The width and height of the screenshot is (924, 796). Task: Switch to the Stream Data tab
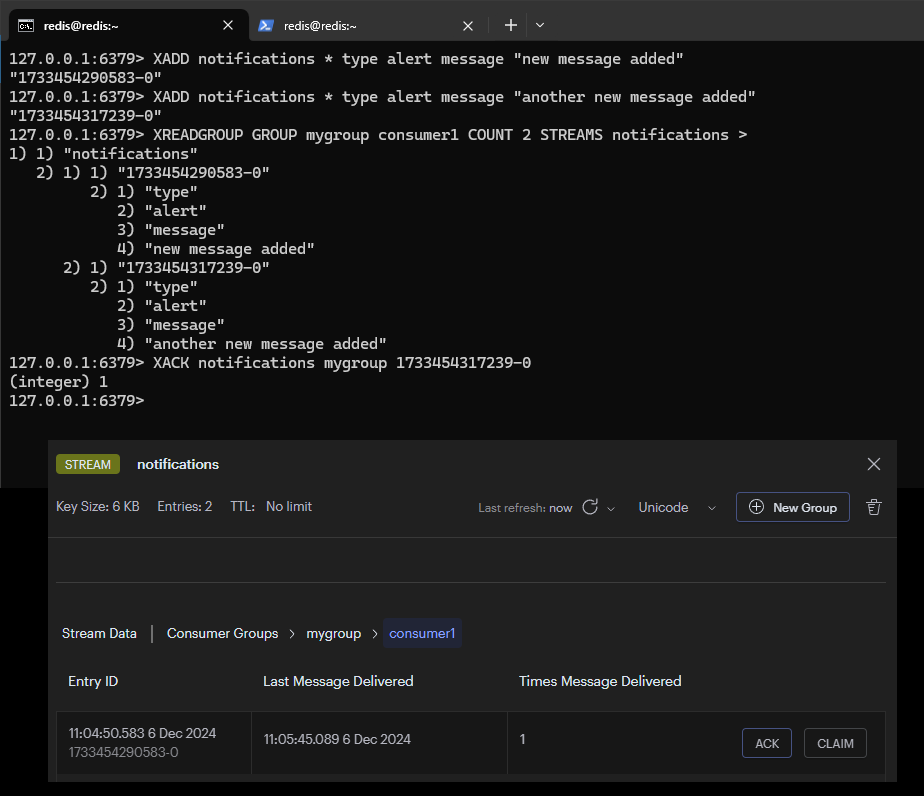99,633
